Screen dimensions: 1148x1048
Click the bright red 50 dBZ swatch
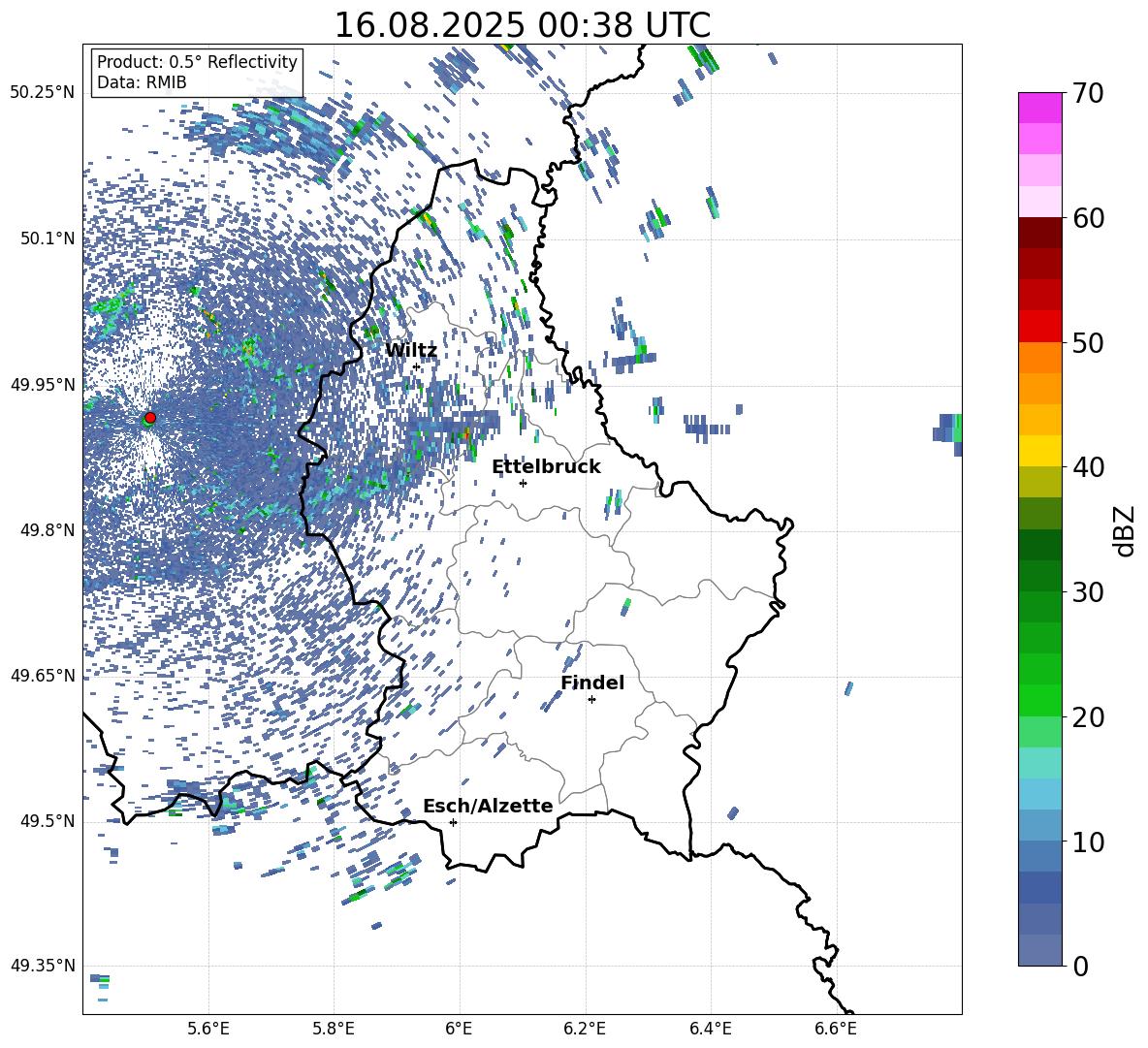pyautogui.click(x=1039, y=327)
